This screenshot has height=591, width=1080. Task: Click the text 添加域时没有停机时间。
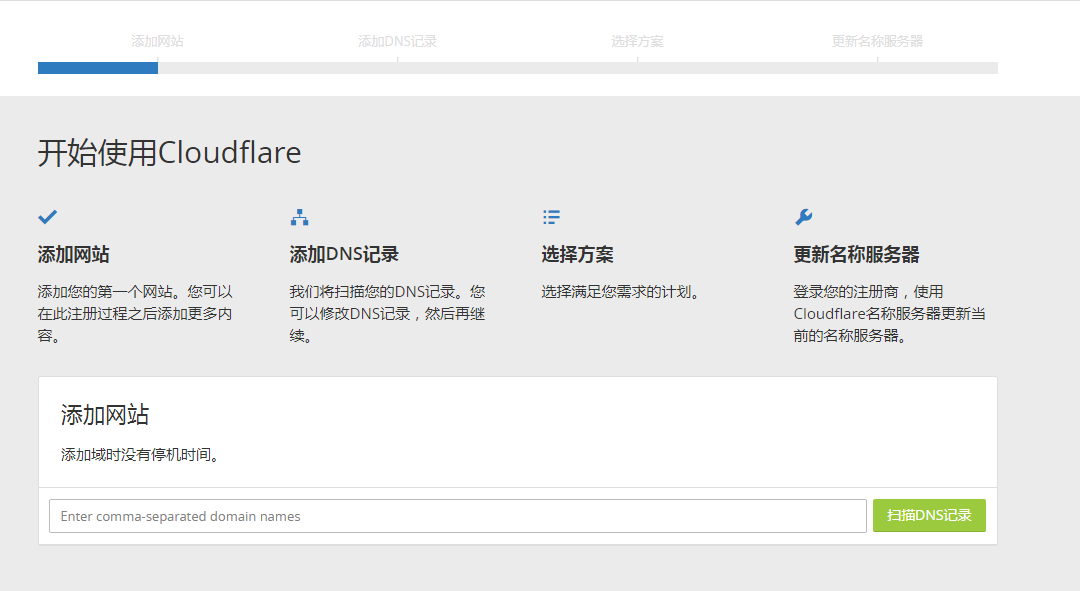(x=141, y=455)
